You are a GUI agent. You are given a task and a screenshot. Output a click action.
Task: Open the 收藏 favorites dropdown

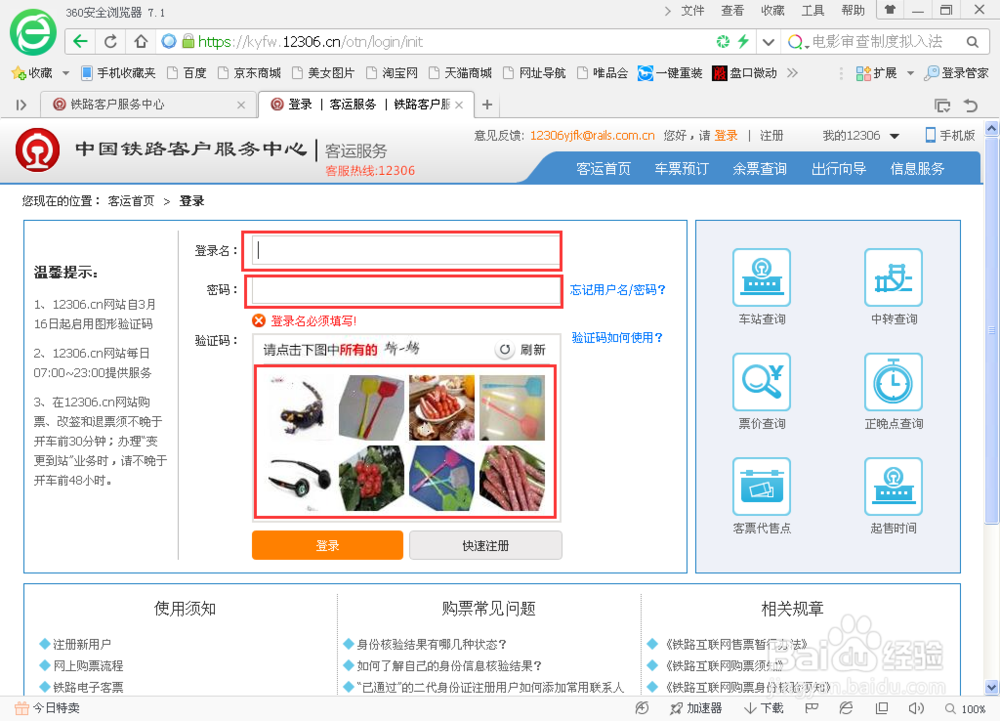38,72
